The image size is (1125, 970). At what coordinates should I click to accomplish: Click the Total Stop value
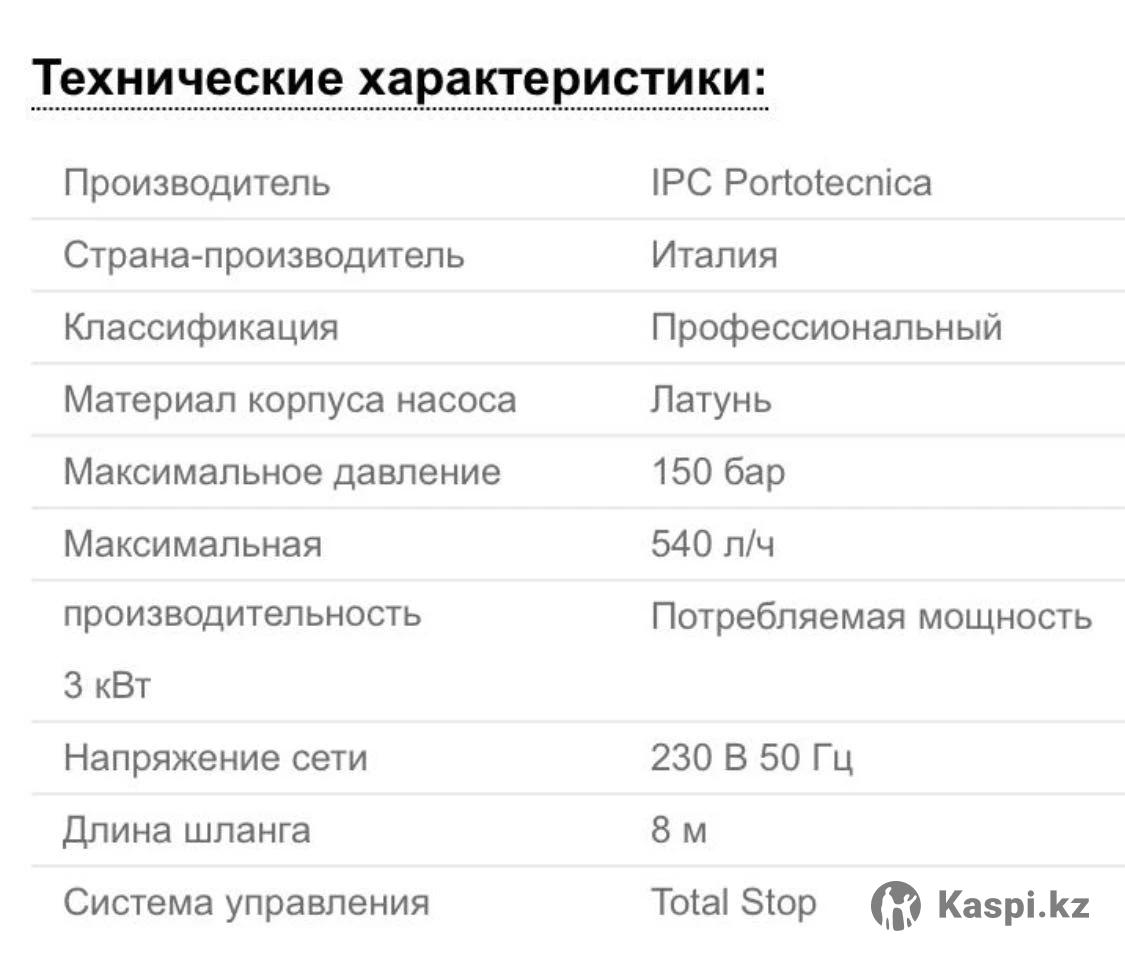tap(734, 903)
